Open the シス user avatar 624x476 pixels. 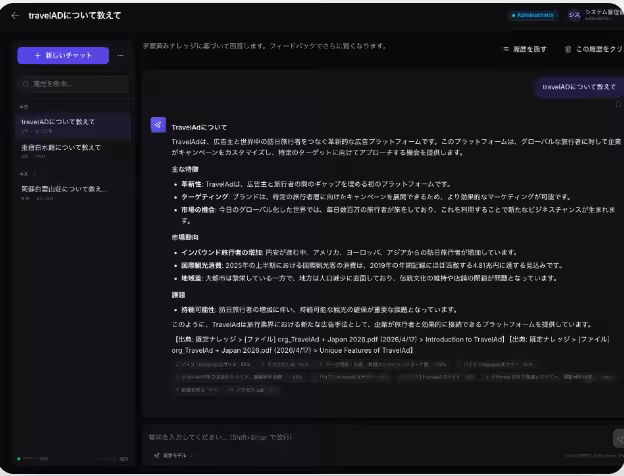[x=574, y=15]
